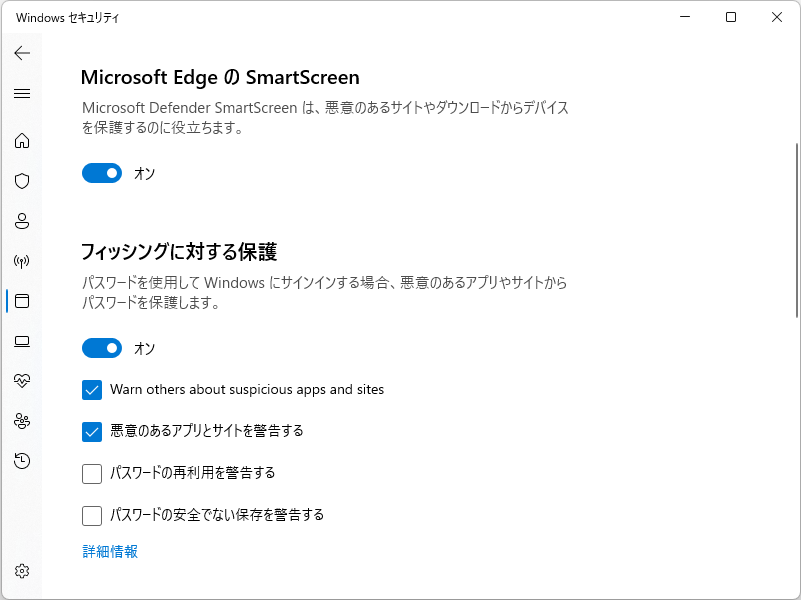Screen dimensions: 801x600
Task: Open Settings via the gear icon
Action: pyautogui.click(x=22, y=571)
